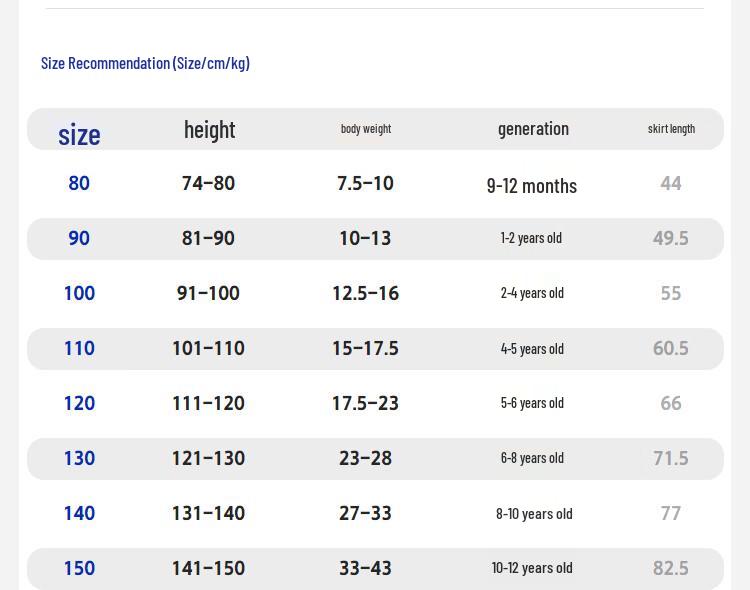Click the height column header
Image resolution: width=750 pixels, height=590 pixels.
(210, 130)
